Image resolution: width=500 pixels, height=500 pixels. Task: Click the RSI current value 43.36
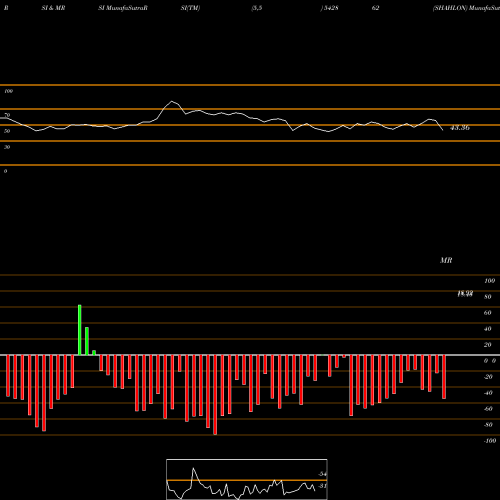pos(460,128)
